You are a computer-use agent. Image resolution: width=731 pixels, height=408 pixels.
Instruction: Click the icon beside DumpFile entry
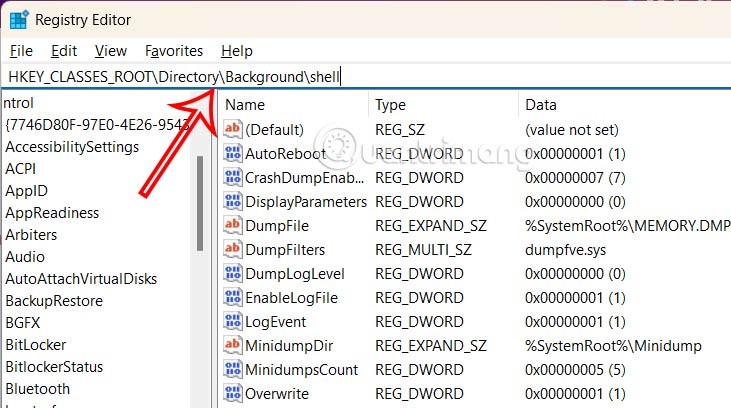[x=232, y=225]
